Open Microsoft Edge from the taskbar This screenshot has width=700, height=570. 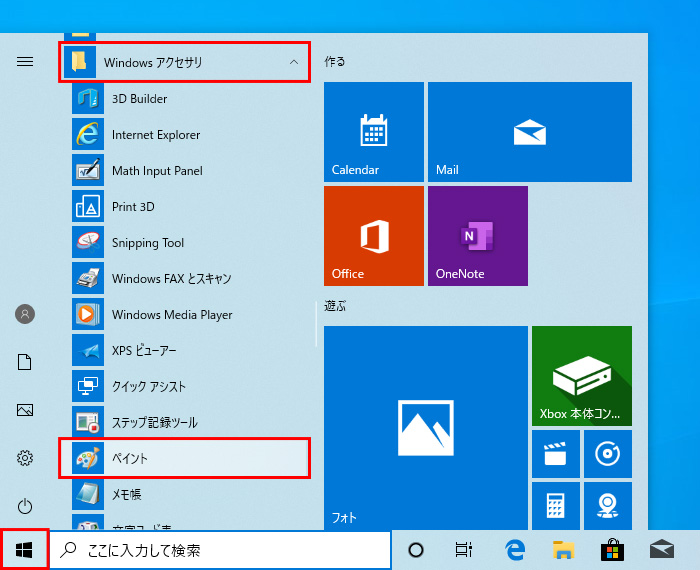coord(515,550)
